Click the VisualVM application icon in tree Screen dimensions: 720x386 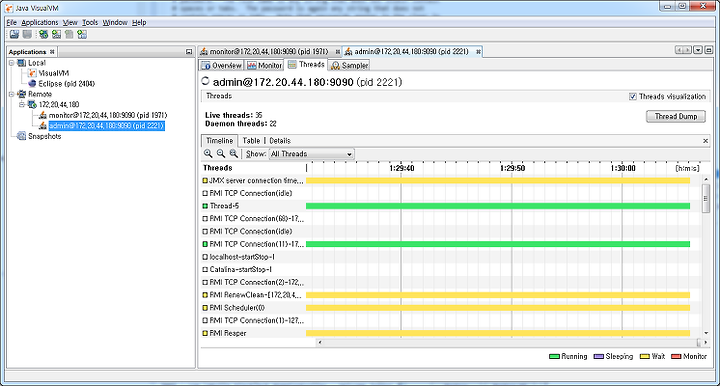(x=32, y=73)
